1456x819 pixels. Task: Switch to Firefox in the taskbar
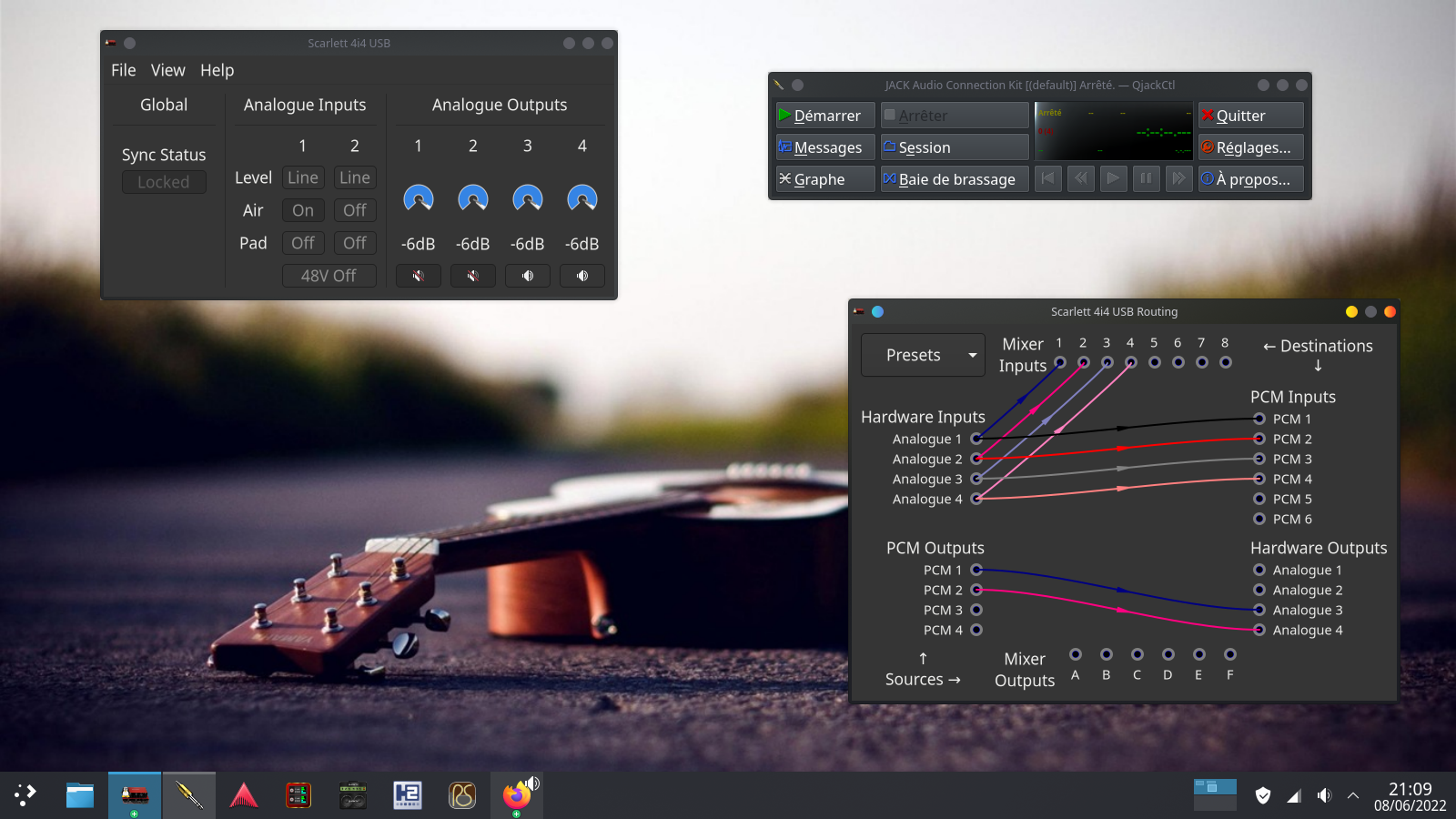tap(517, 795)
